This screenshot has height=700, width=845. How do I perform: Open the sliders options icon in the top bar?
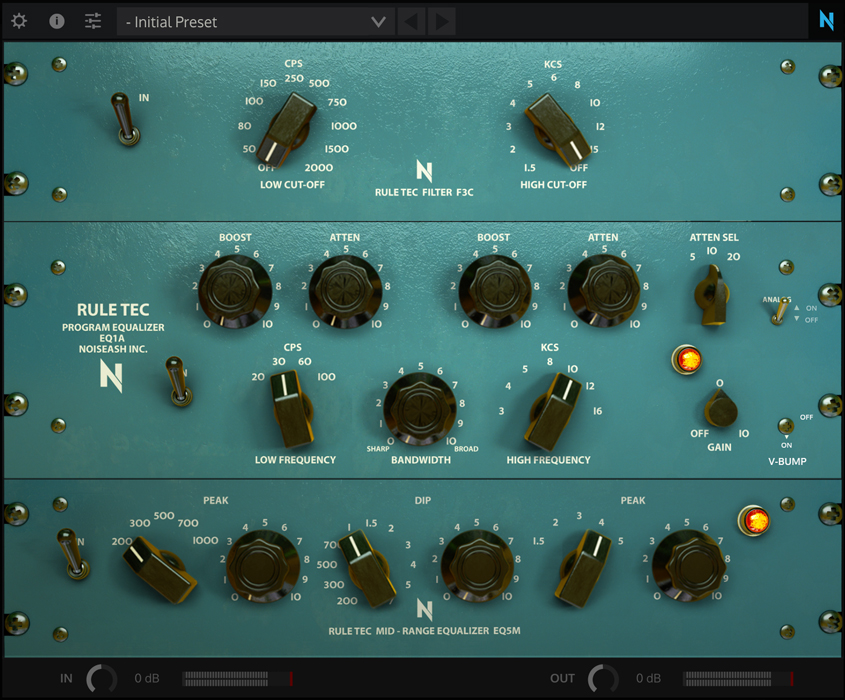[93, 22]
